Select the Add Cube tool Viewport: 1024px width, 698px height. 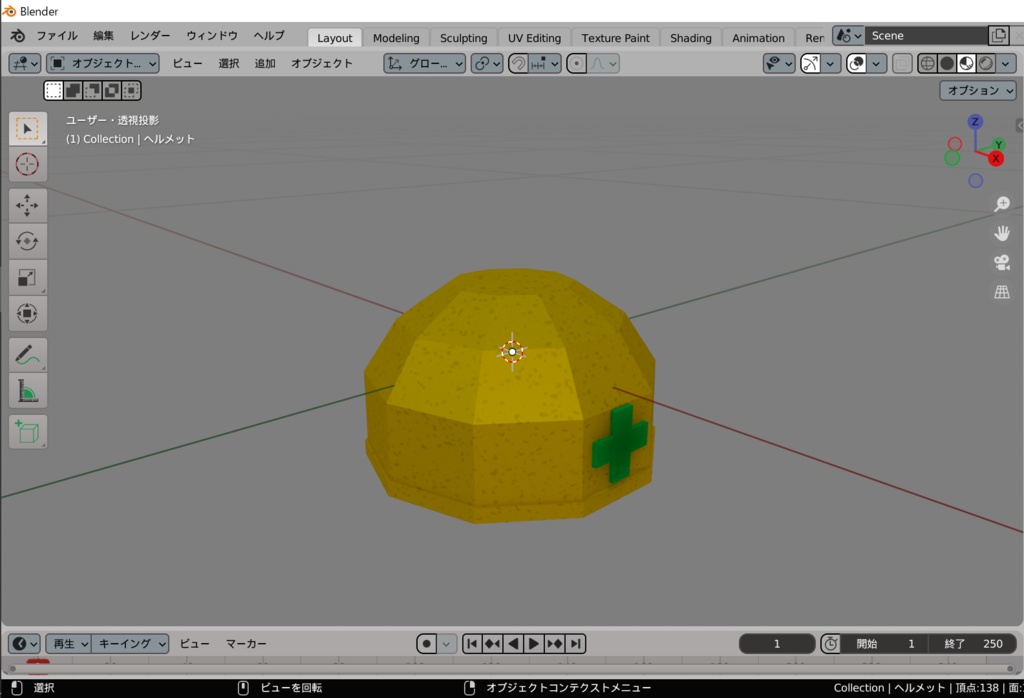27,431
